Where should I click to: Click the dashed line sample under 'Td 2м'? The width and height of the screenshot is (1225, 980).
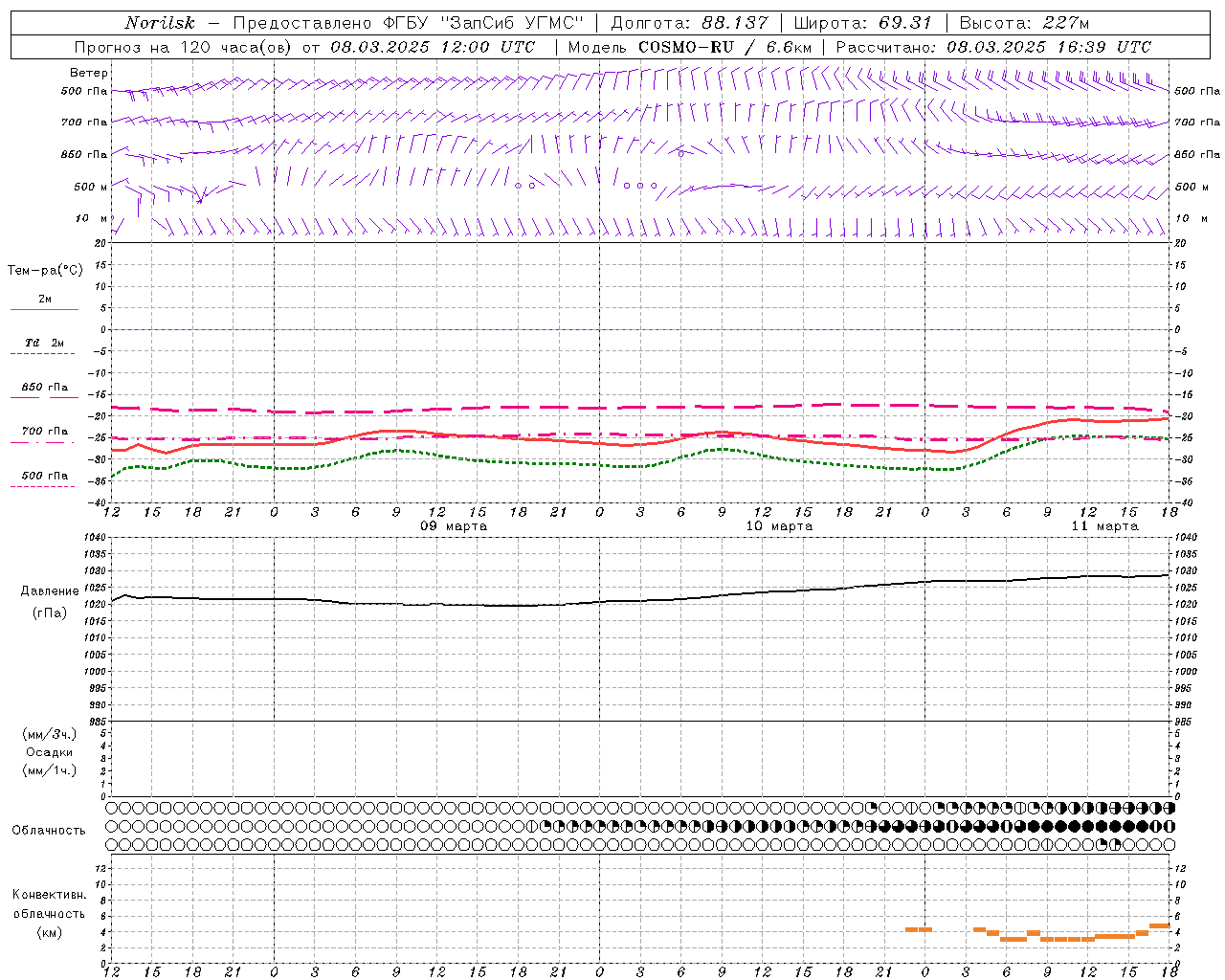tap(44, 354)
